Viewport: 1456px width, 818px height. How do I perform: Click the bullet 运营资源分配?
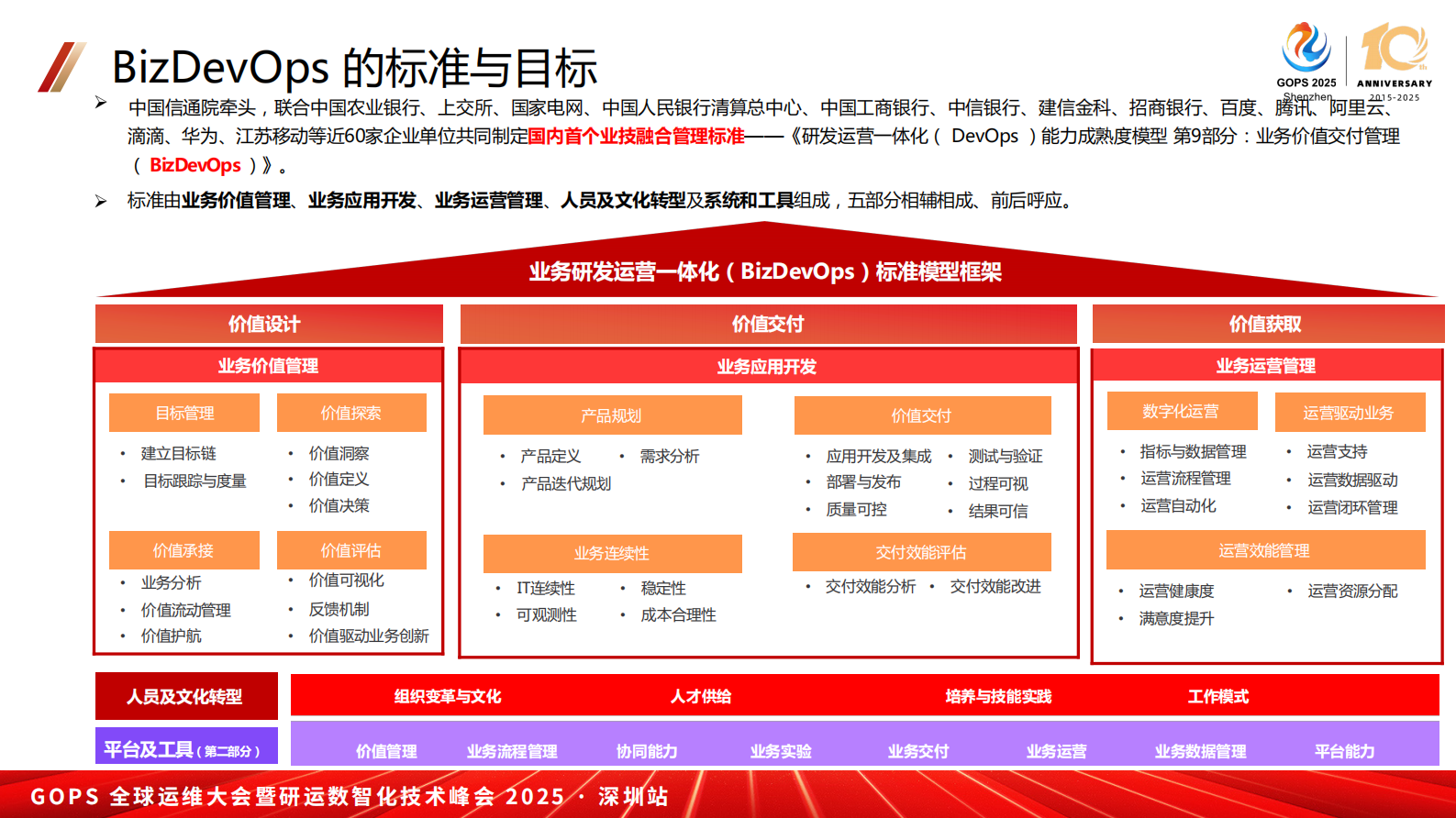(1353, 591)
